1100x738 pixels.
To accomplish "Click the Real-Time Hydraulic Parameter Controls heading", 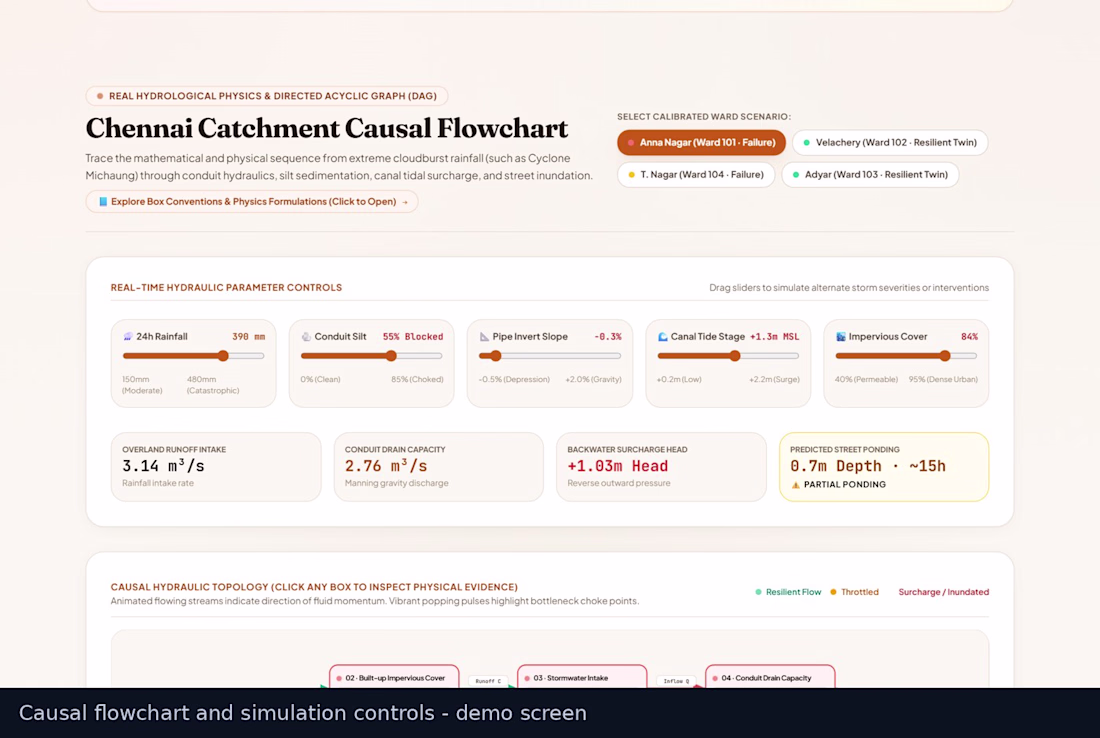I will (226, 288).
